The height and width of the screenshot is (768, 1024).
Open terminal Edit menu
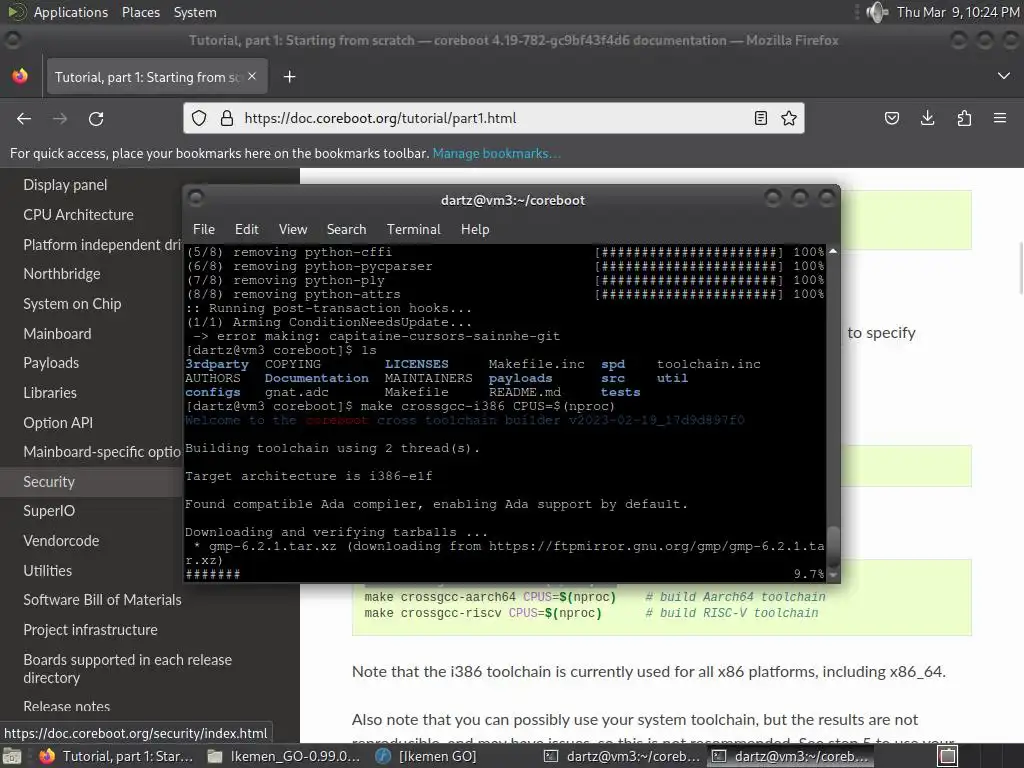coord(247,229)
